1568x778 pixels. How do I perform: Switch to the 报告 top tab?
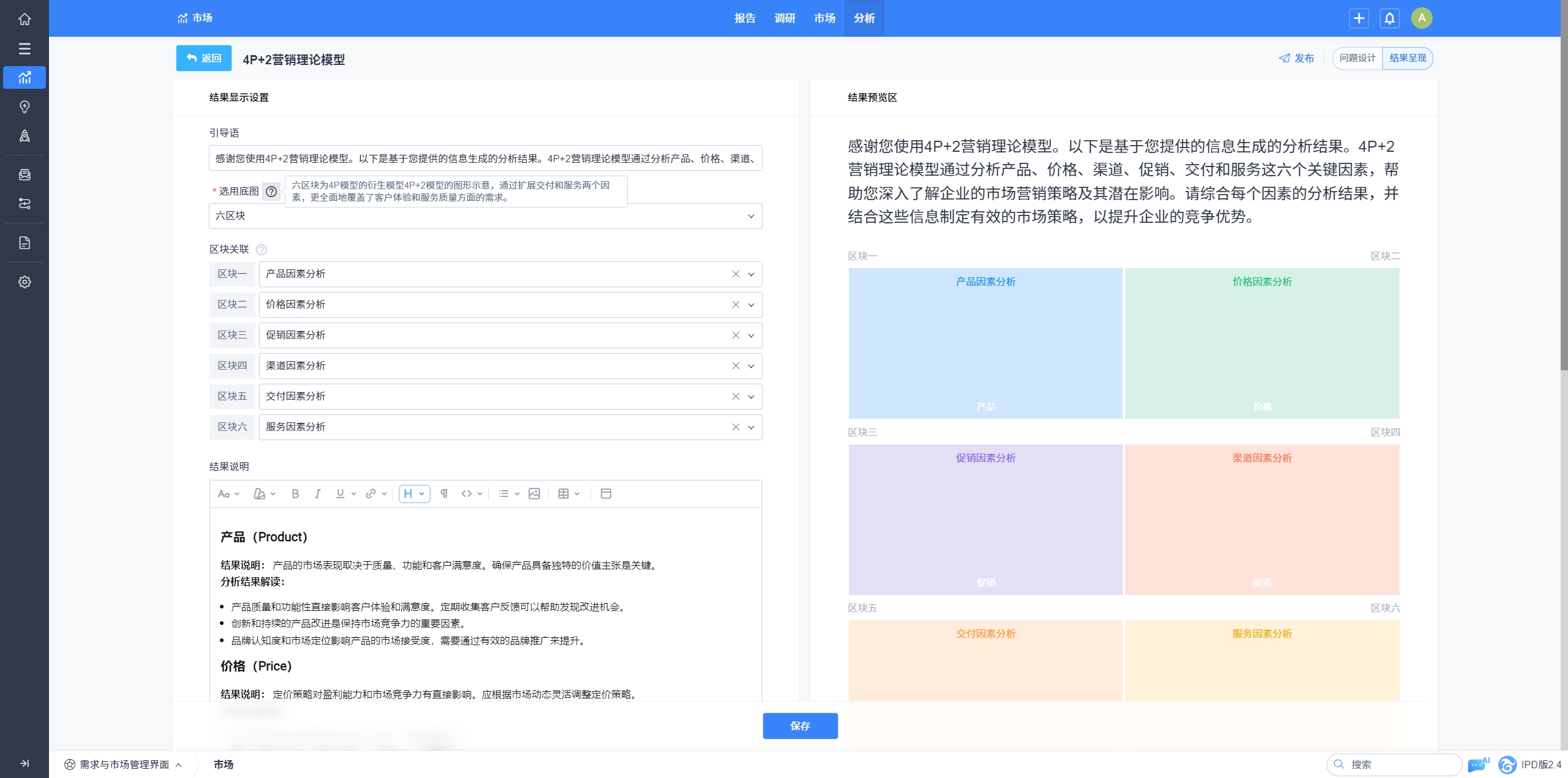click(x=745, y=18)
